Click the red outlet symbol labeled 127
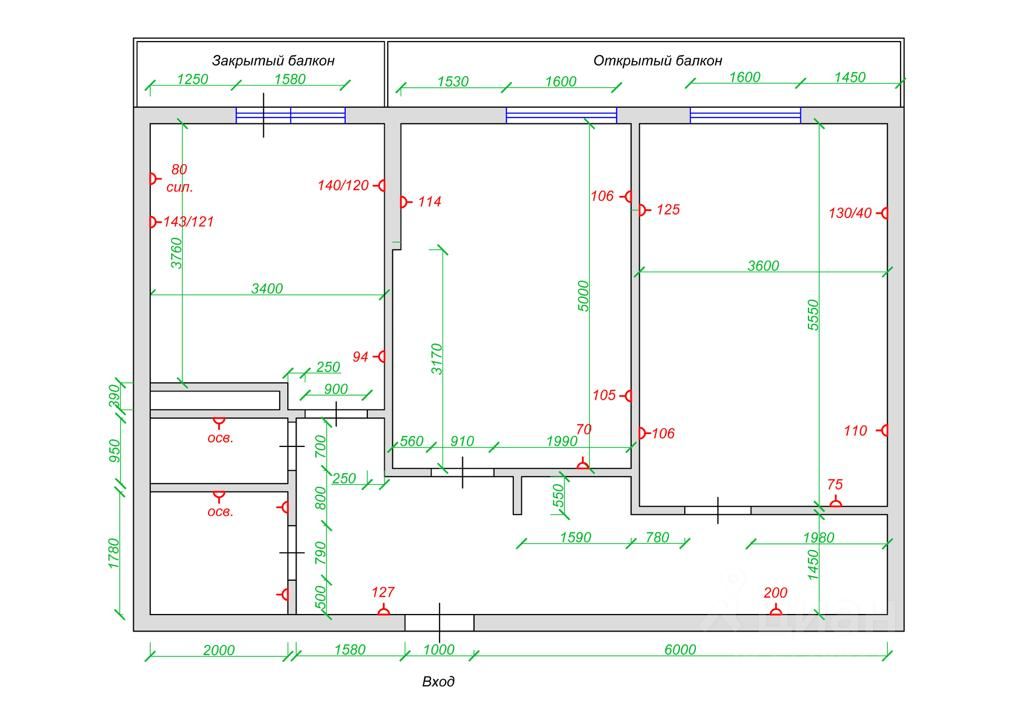 click(383, 611)
